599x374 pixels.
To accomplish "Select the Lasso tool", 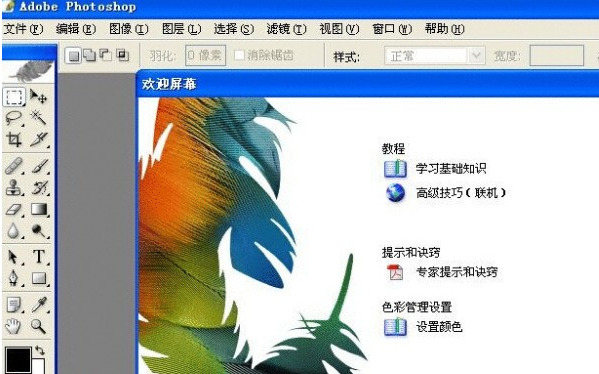I will tap(14, 118).
